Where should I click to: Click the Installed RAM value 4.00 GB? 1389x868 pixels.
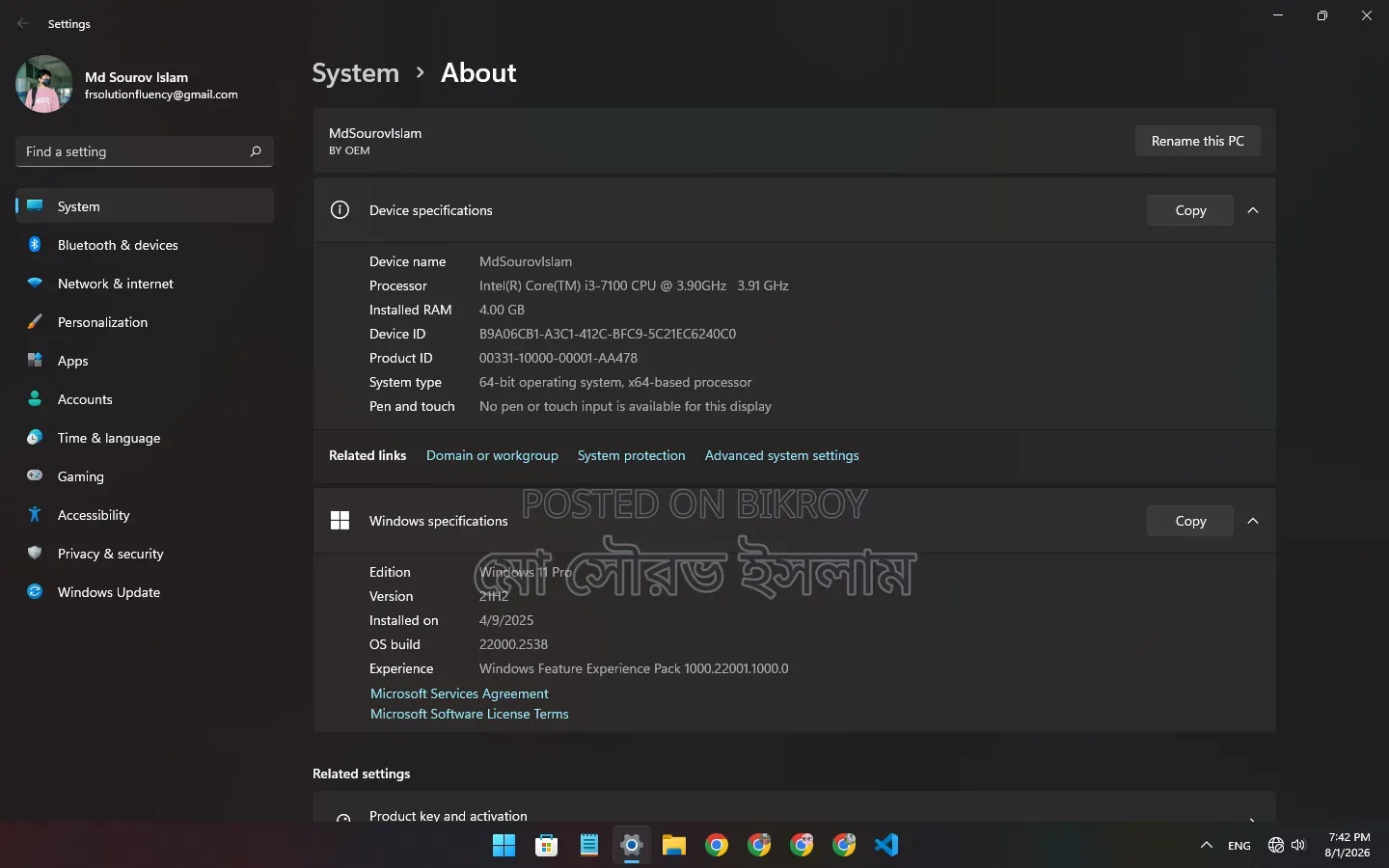tap(502, 310)
